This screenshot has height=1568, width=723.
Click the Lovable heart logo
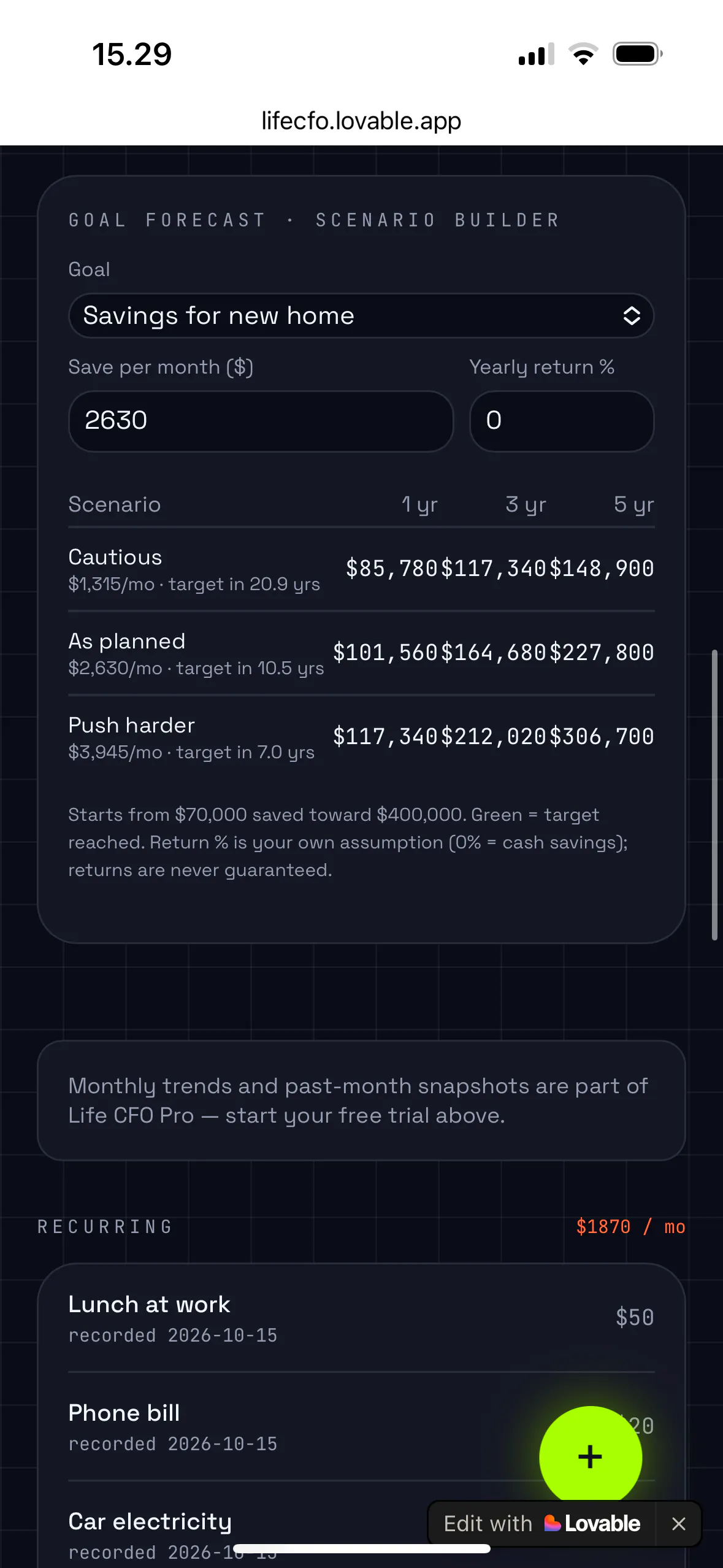coord(552,1523)
